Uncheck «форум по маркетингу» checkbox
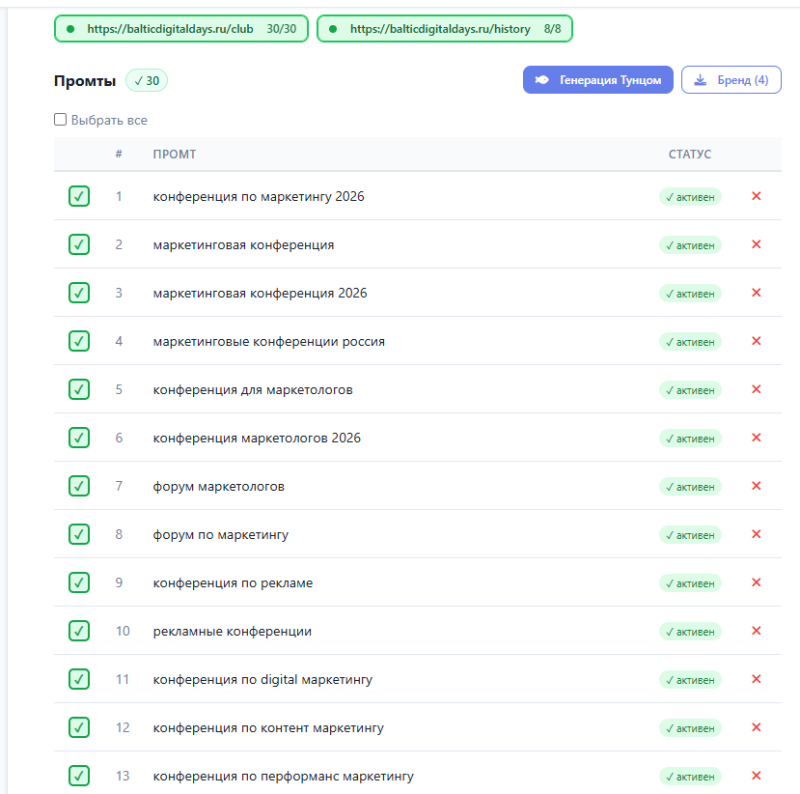Screen dimensions: 800x794 point(79,534)
